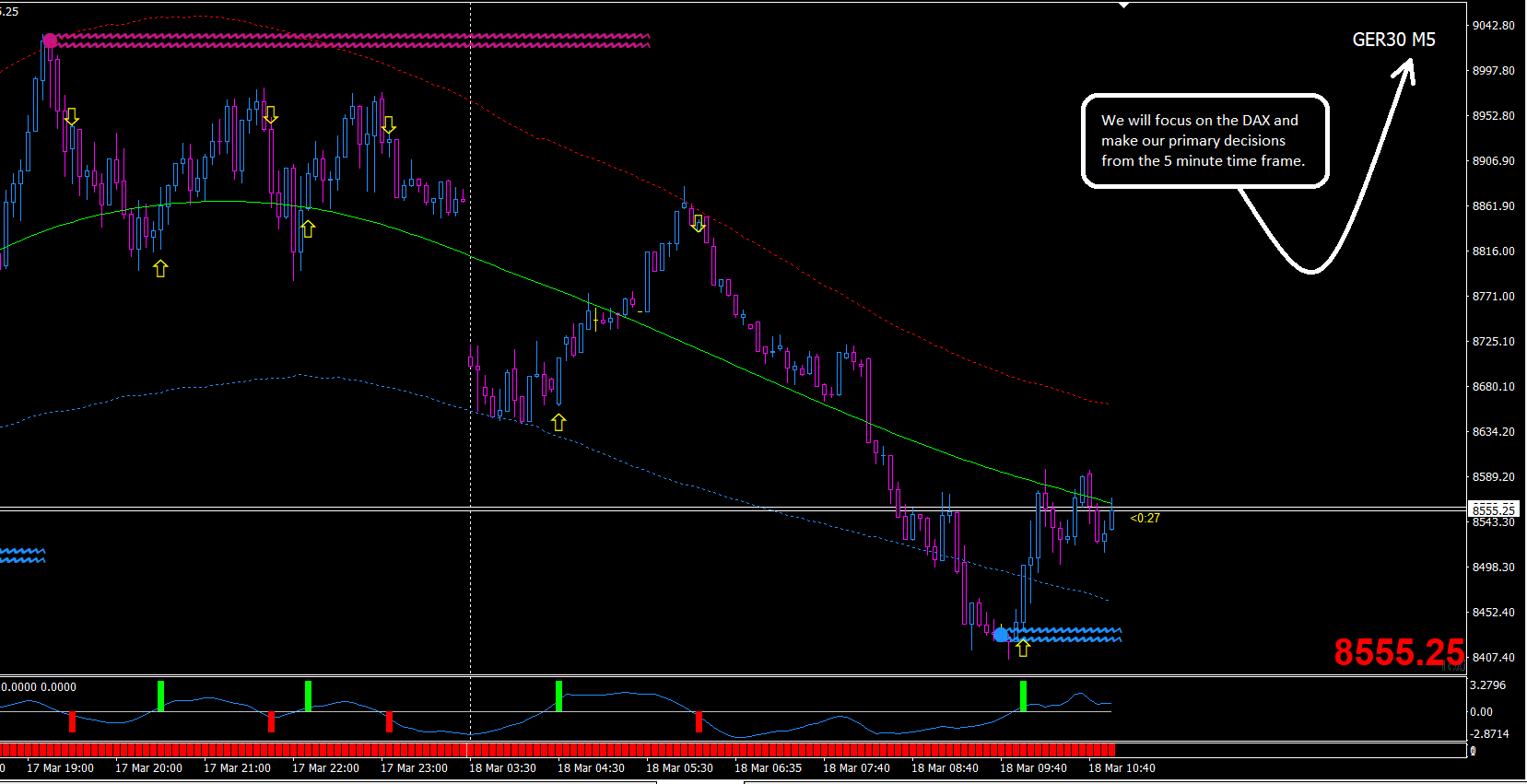Click the 8680.10 price axis label
Viewport: 1527px width, 784px height.
point(1493,387)
